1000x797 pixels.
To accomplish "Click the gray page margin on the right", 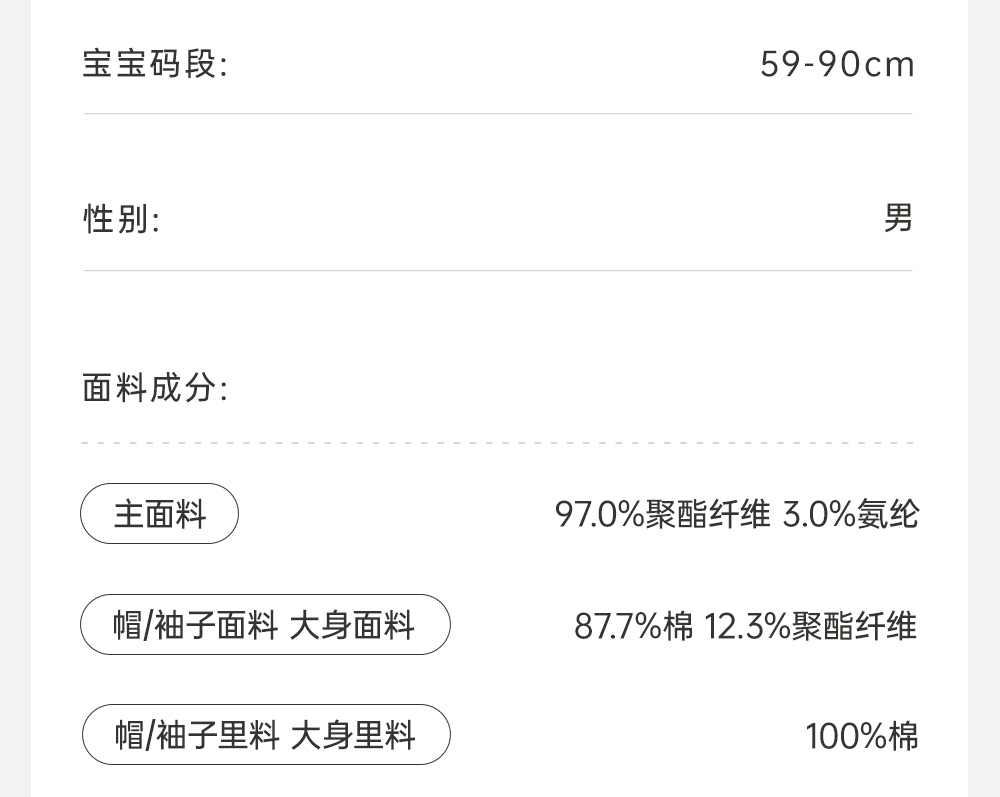I will pos(985,400).
